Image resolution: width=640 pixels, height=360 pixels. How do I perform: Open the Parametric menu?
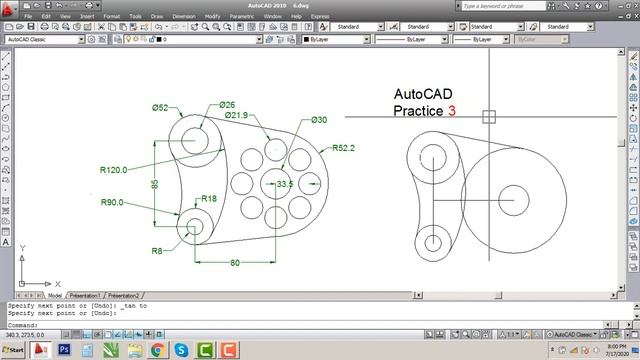(242, 17)
